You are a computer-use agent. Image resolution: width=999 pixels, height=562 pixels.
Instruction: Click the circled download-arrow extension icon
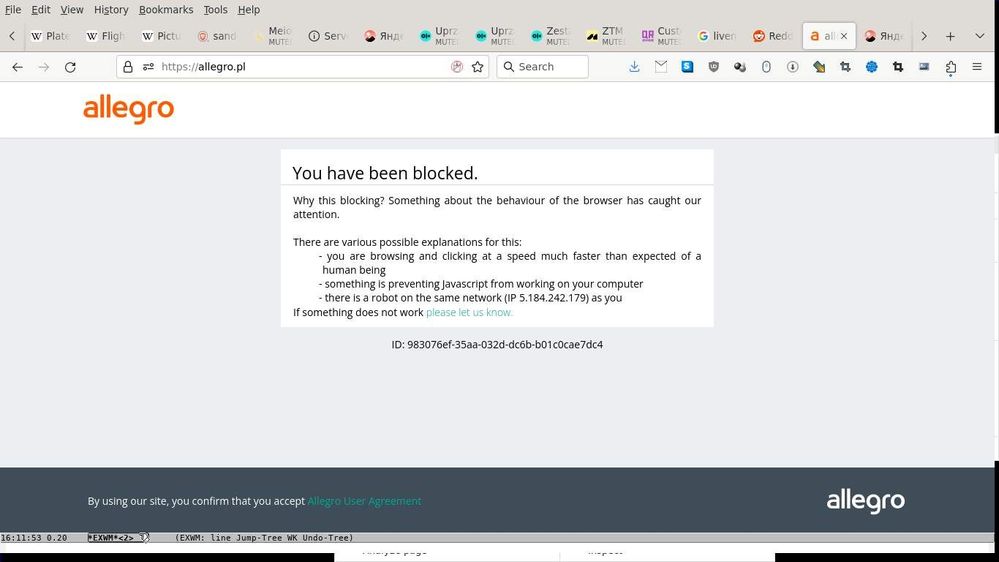793,66
